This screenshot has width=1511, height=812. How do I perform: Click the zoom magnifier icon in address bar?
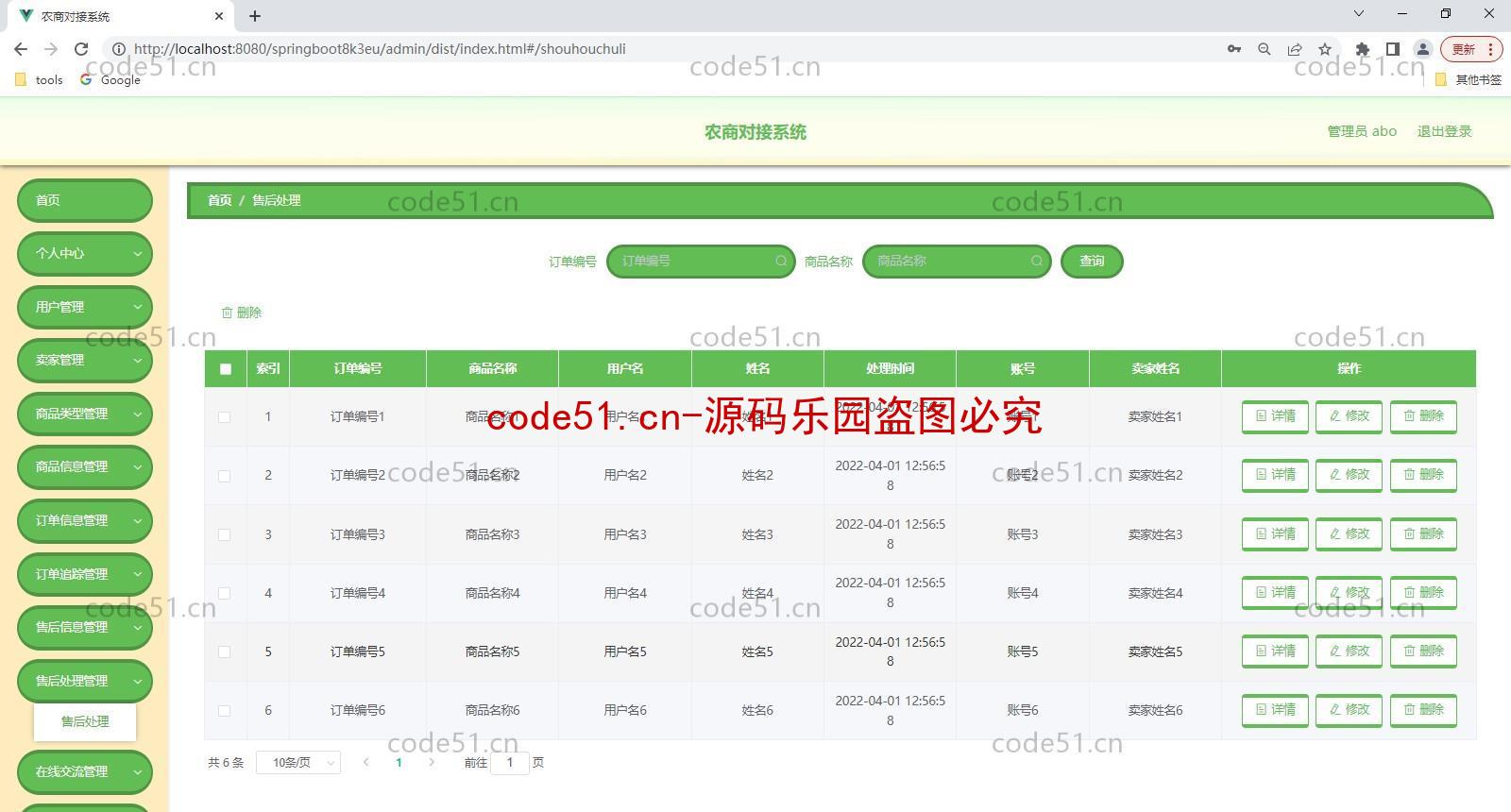coord(1265,49)
